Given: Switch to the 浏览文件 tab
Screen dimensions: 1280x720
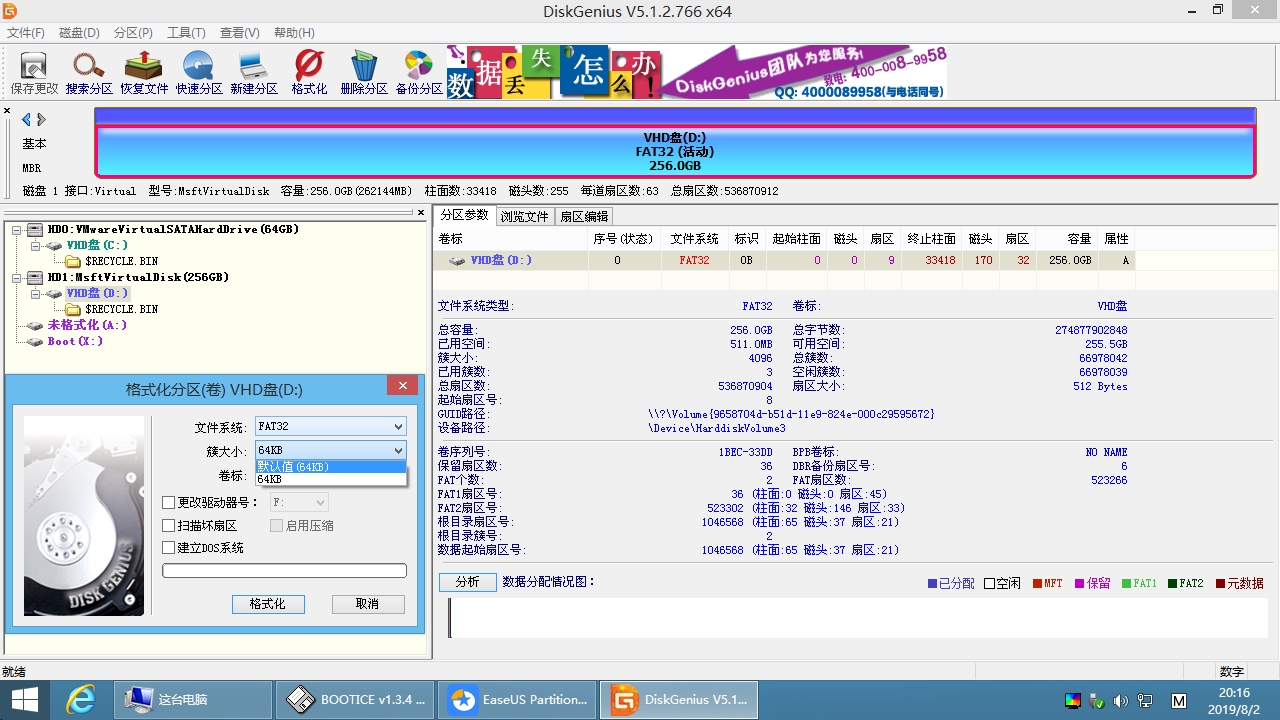Looking at the screenshot, I should pos(525,216).
